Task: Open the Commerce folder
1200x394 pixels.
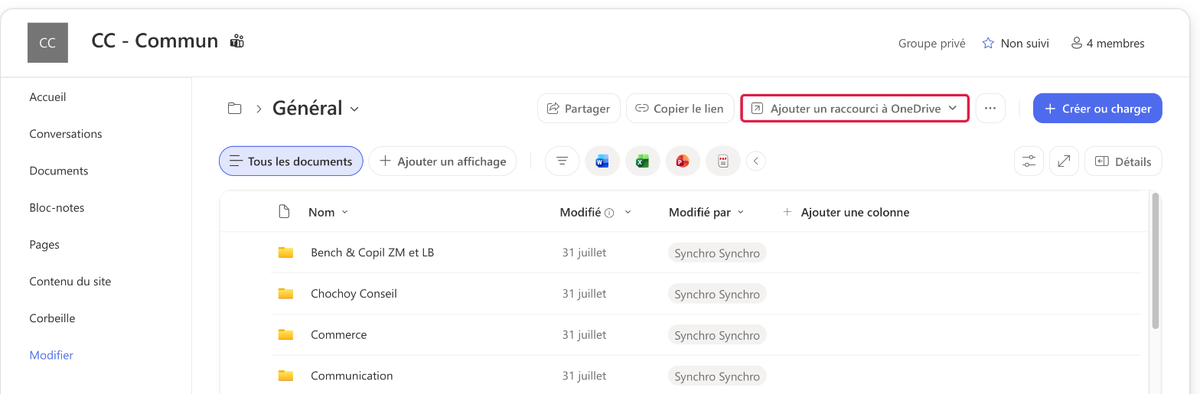Action: click(x=339, y=335)
